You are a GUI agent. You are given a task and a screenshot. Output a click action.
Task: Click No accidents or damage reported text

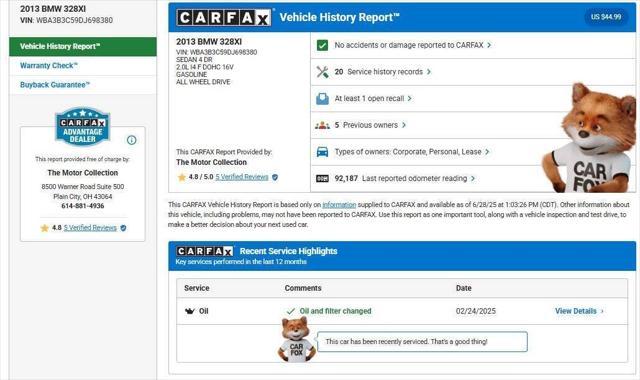[x=409, y=45]
